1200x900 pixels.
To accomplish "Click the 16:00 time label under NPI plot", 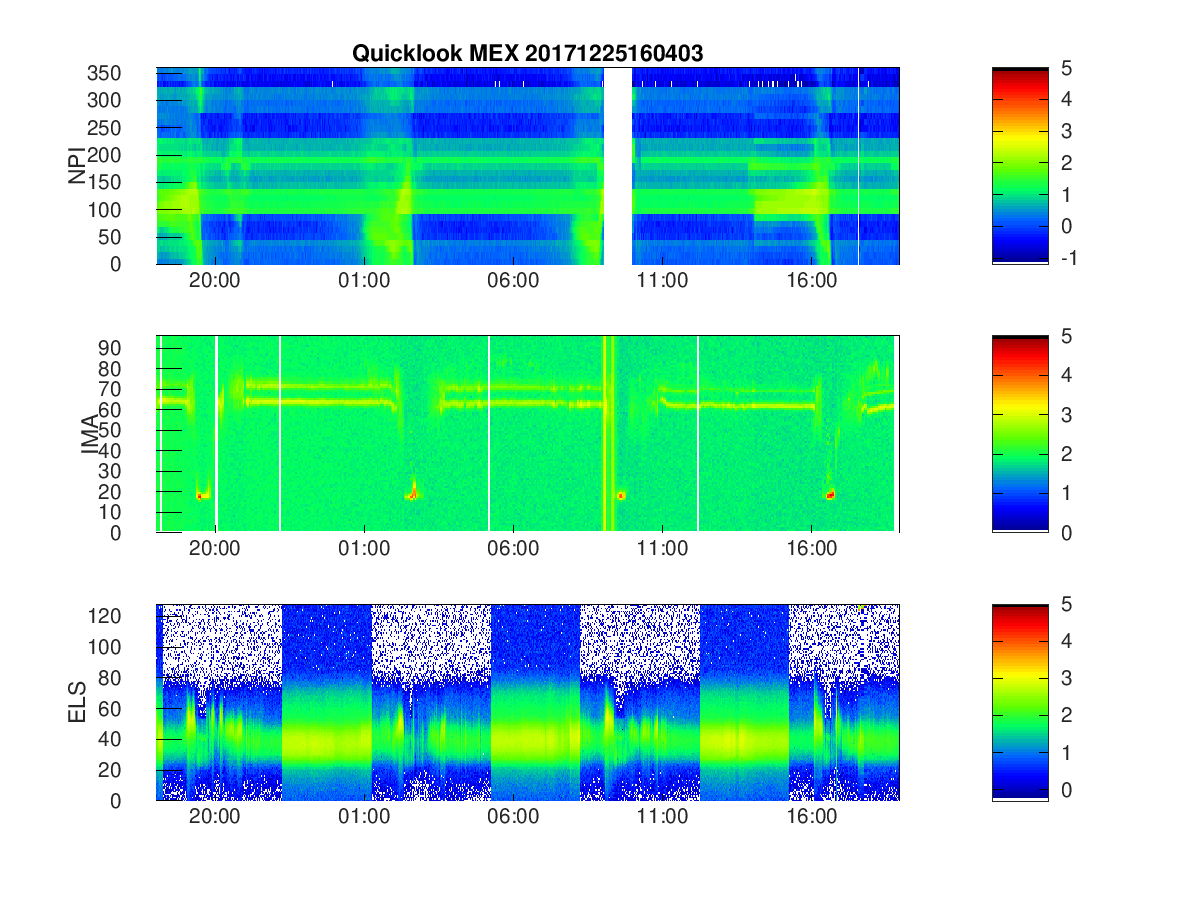I will tap(811, 281).
